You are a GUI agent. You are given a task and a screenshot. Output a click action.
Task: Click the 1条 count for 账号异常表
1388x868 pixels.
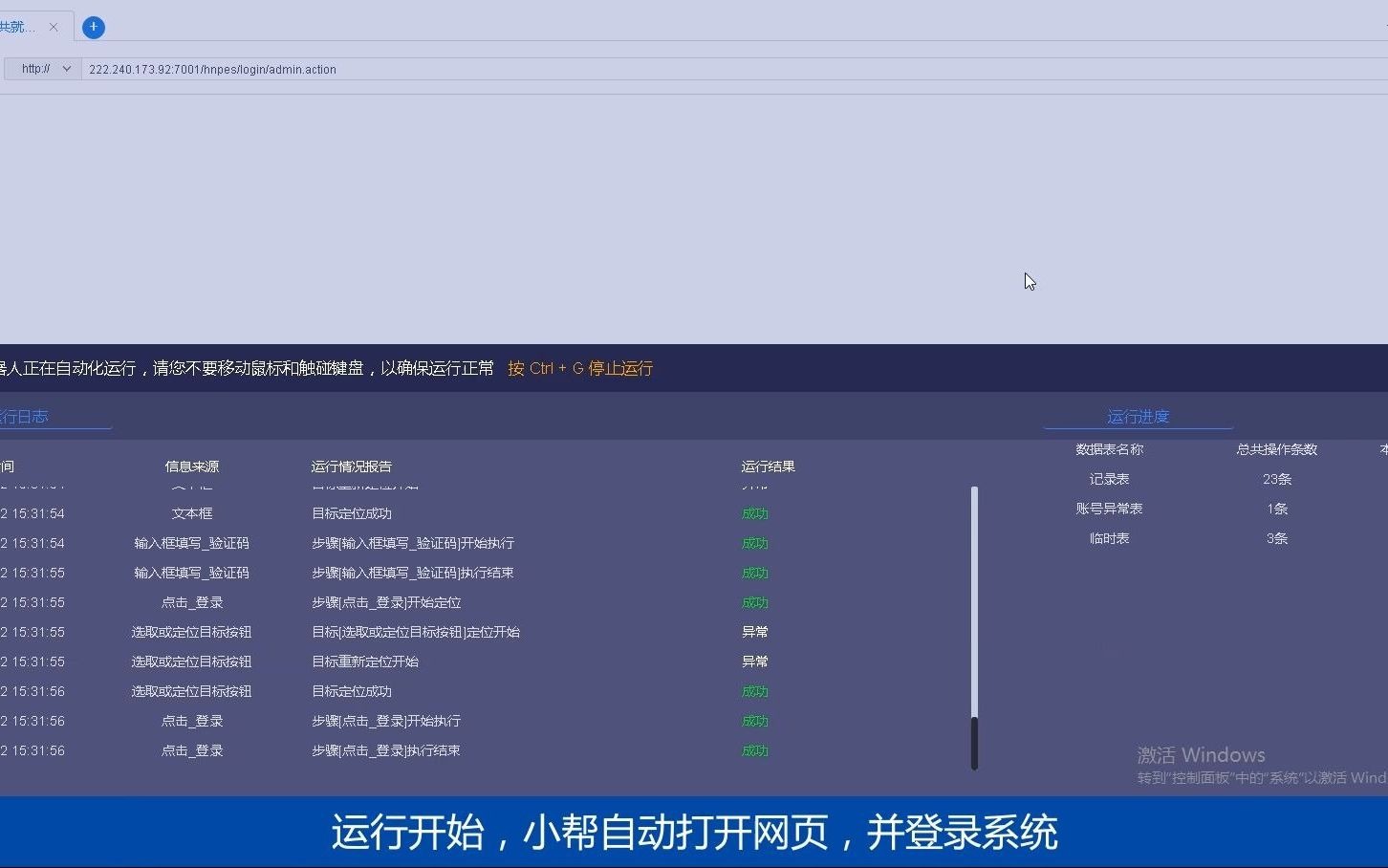[1277, 509]
